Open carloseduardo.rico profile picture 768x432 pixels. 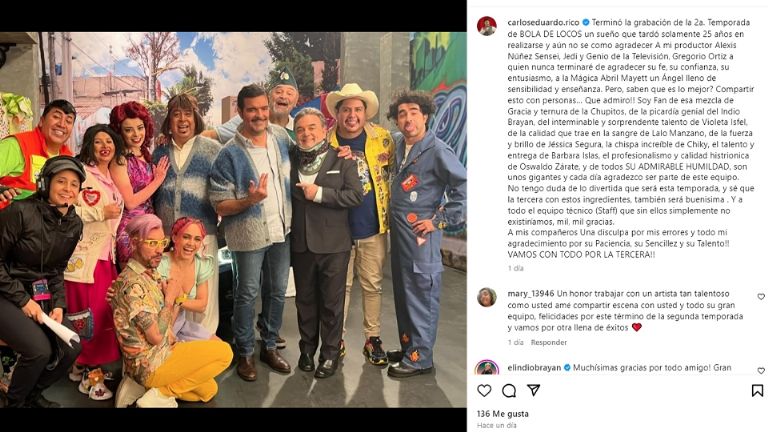click(x=486, y=25)
